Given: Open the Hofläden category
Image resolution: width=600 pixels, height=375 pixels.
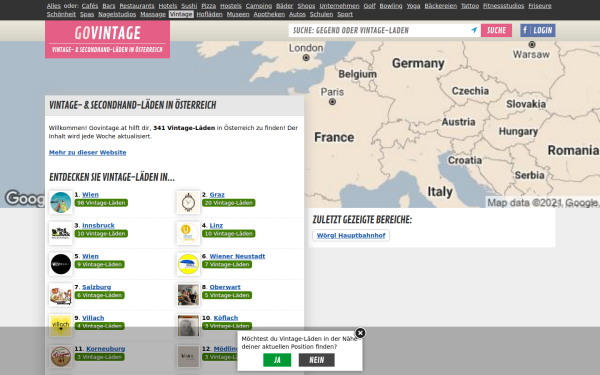Looking at the screenshot, I should [x=209, y=14].
